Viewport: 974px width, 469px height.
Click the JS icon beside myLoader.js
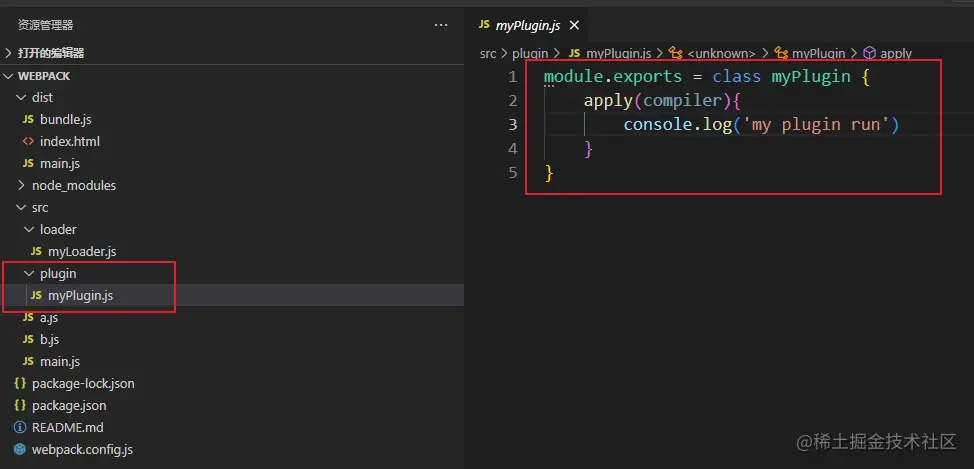(x=36, y=252)
